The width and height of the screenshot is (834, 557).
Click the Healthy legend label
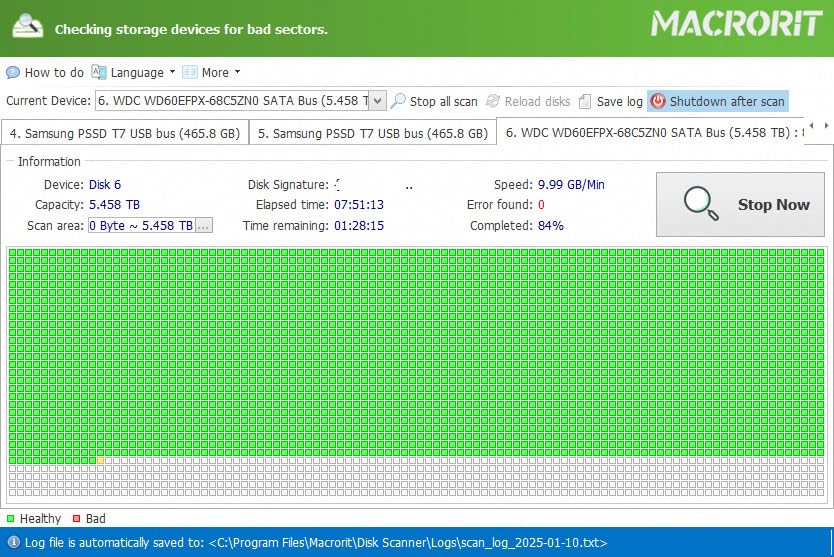[40, 519]
